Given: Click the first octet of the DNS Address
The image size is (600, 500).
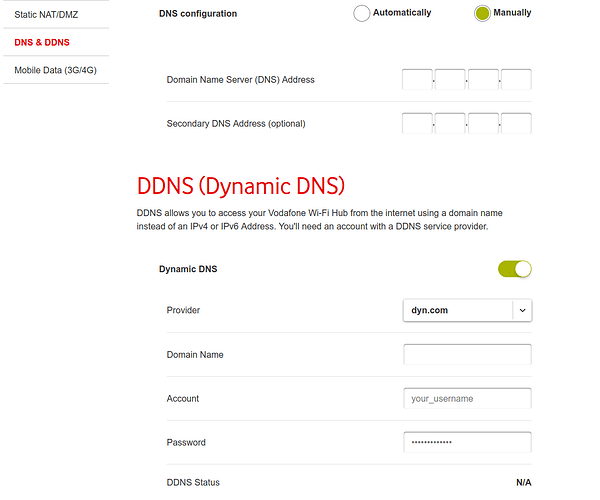Looking at the screenshot, I should point(417,80).
